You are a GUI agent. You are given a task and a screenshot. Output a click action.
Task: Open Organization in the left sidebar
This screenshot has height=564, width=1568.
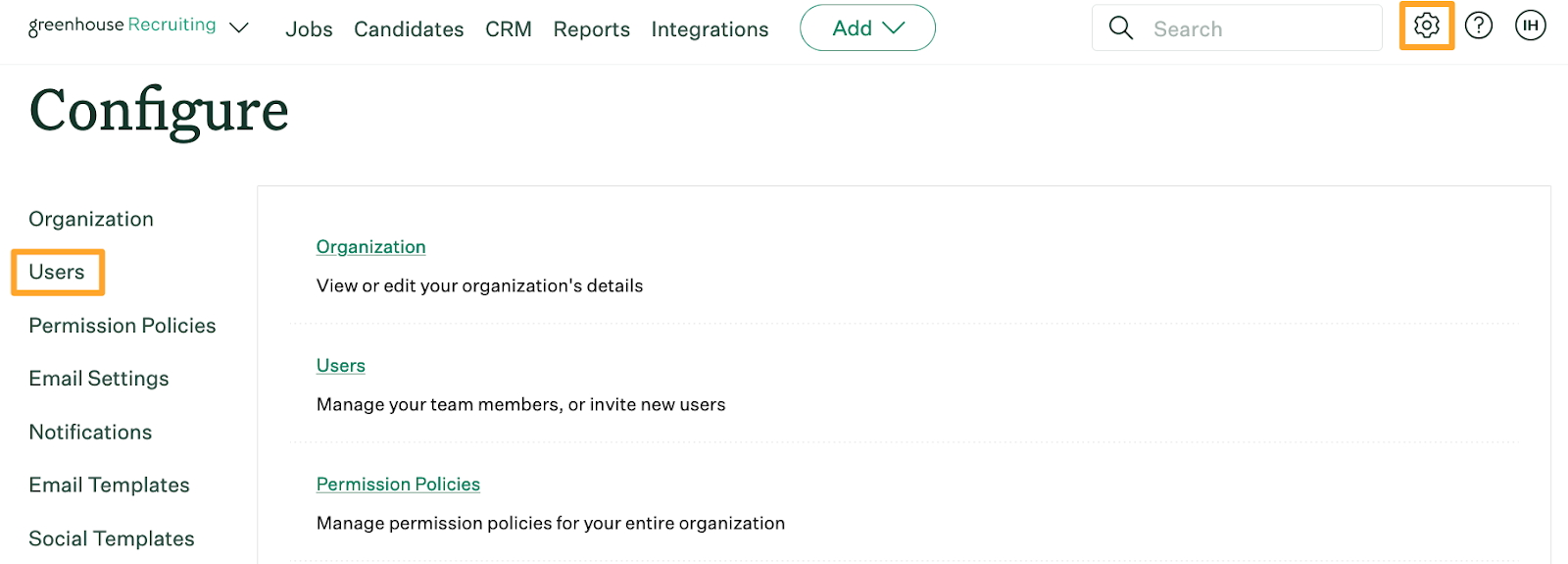(91, 219)
